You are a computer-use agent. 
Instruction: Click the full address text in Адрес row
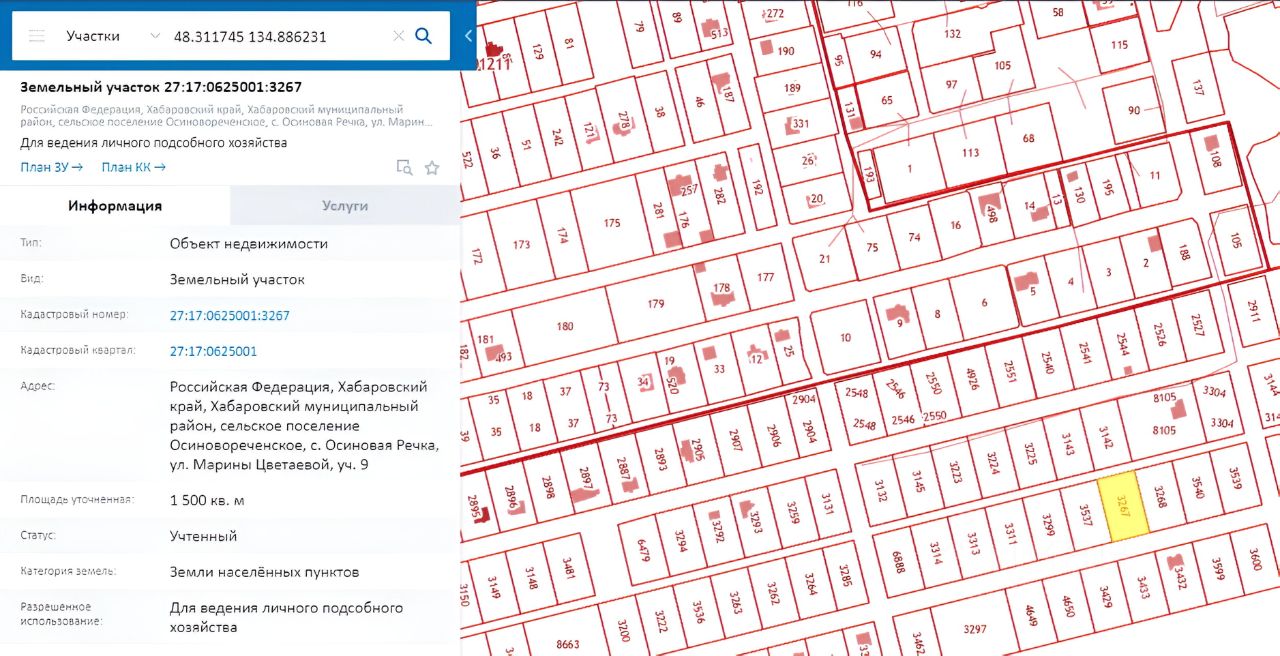point(305,425)
